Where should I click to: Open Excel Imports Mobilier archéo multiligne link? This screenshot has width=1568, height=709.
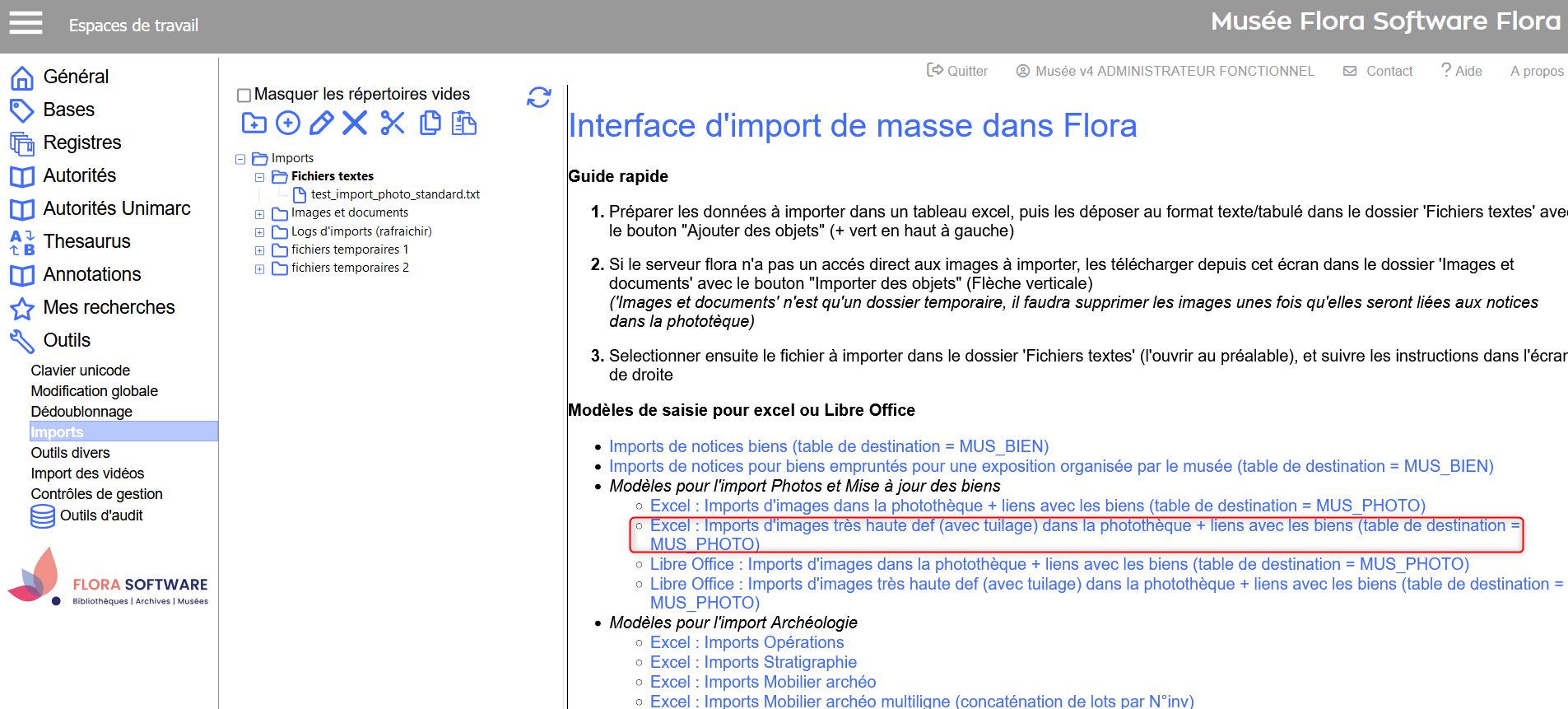click(922, 701)
